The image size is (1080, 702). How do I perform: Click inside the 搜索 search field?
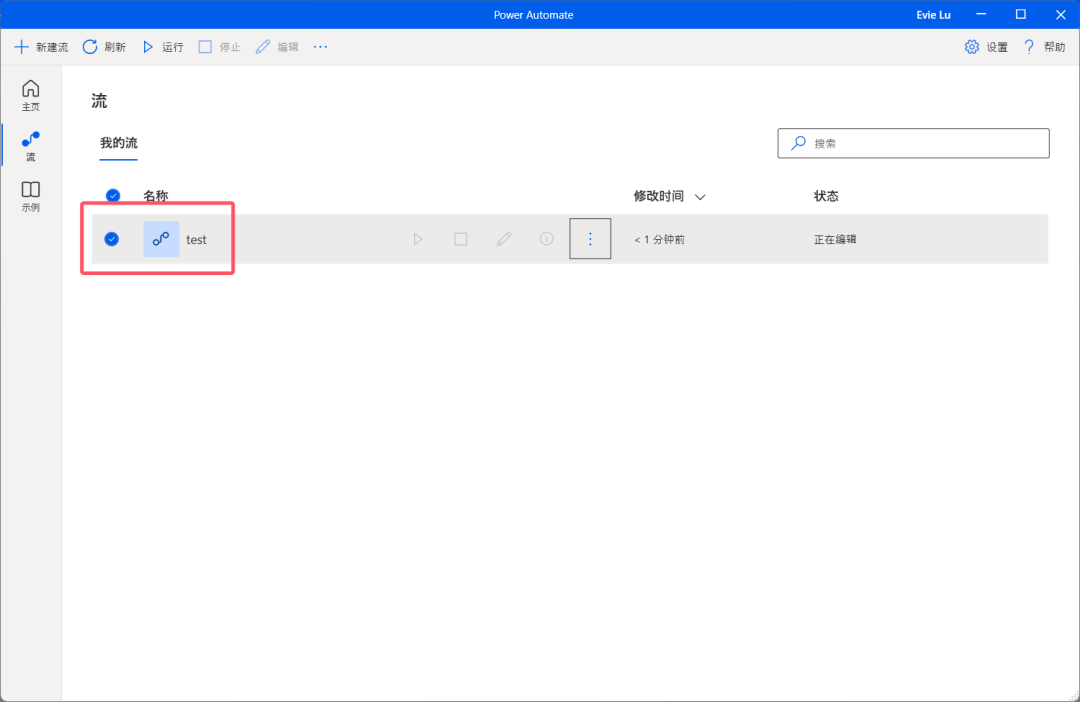pyautogui.click(x=925, y=143)
